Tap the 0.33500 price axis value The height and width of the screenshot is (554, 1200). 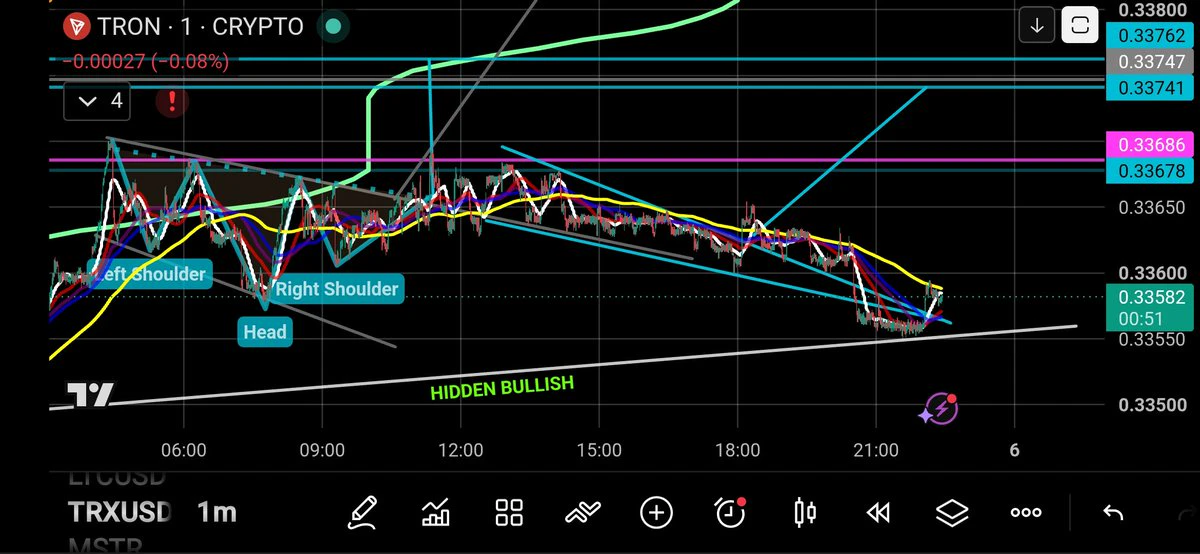(x=1152, y=405)
